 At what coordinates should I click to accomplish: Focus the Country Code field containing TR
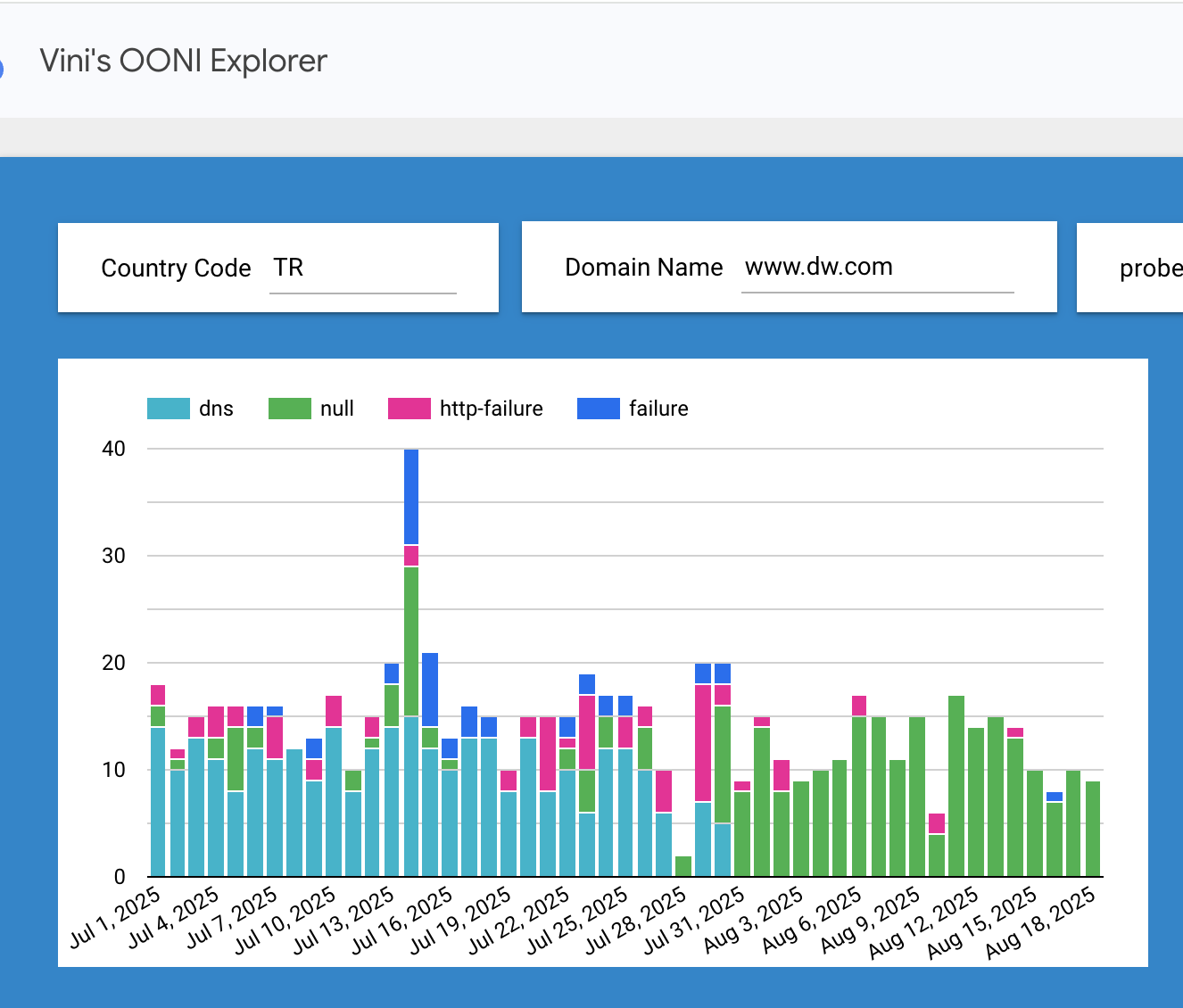click(x=362, y=269)
